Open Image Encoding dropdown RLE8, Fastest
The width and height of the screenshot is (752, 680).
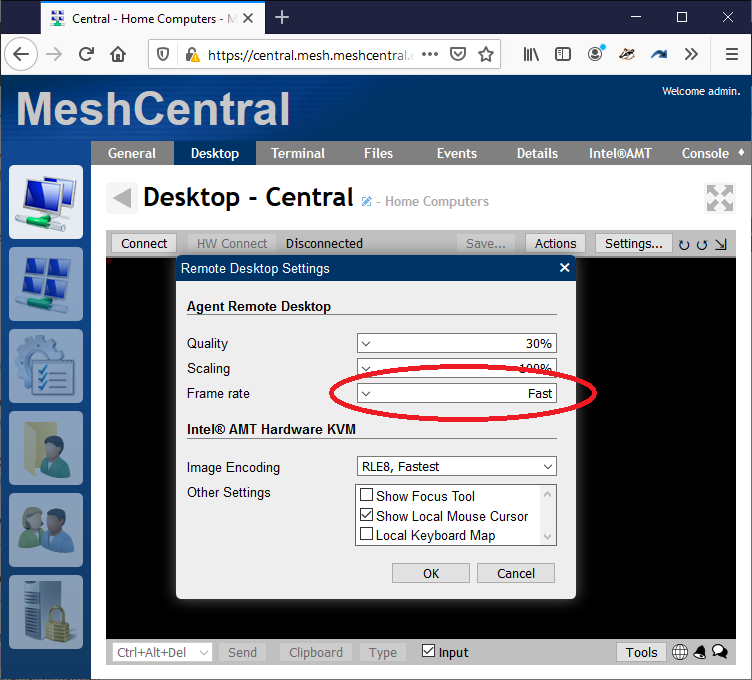coord(457,466)
